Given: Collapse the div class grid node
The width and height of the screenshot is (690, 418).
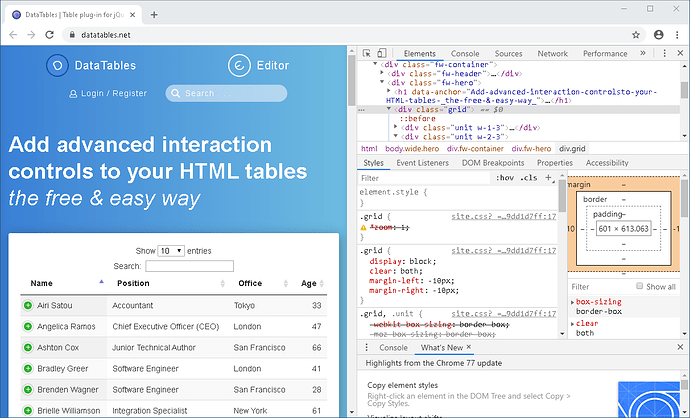Looking at the screenshot, I should click(389, 109).
